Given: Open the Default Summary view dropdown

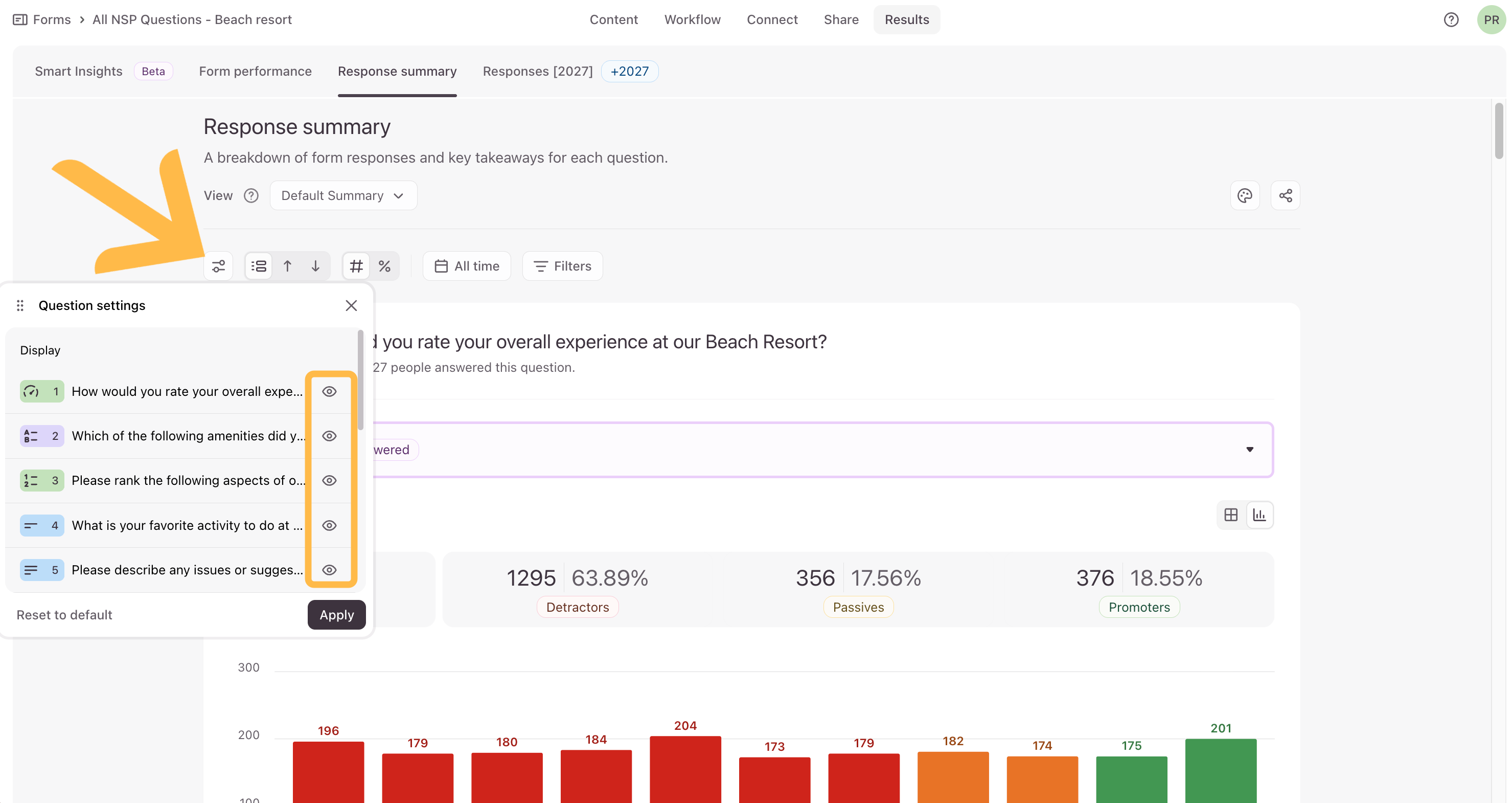Looking at the screenshot, I should 343,195.
